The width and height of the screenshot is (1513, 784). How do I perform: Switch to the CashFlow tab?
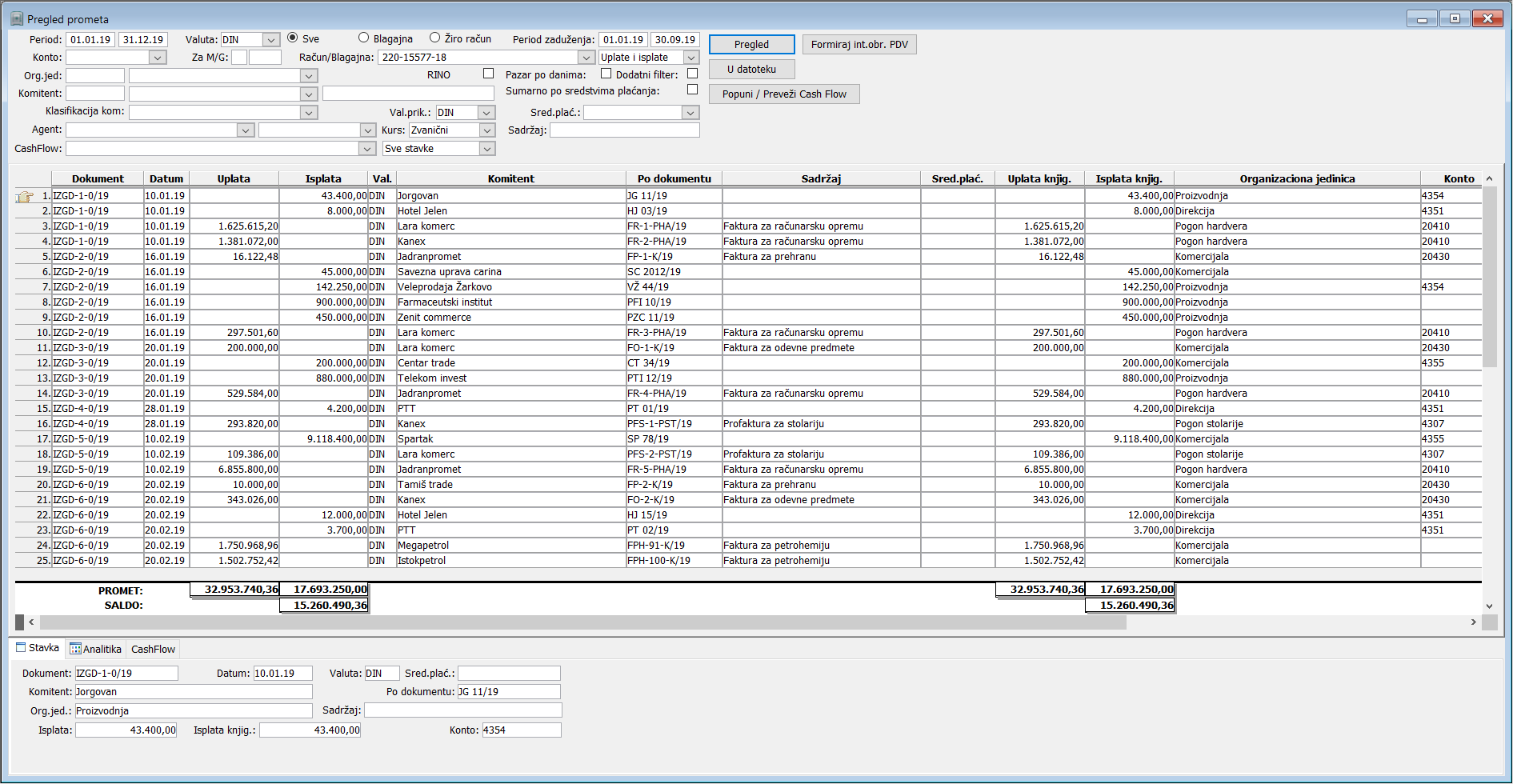[x=153, y=649]
